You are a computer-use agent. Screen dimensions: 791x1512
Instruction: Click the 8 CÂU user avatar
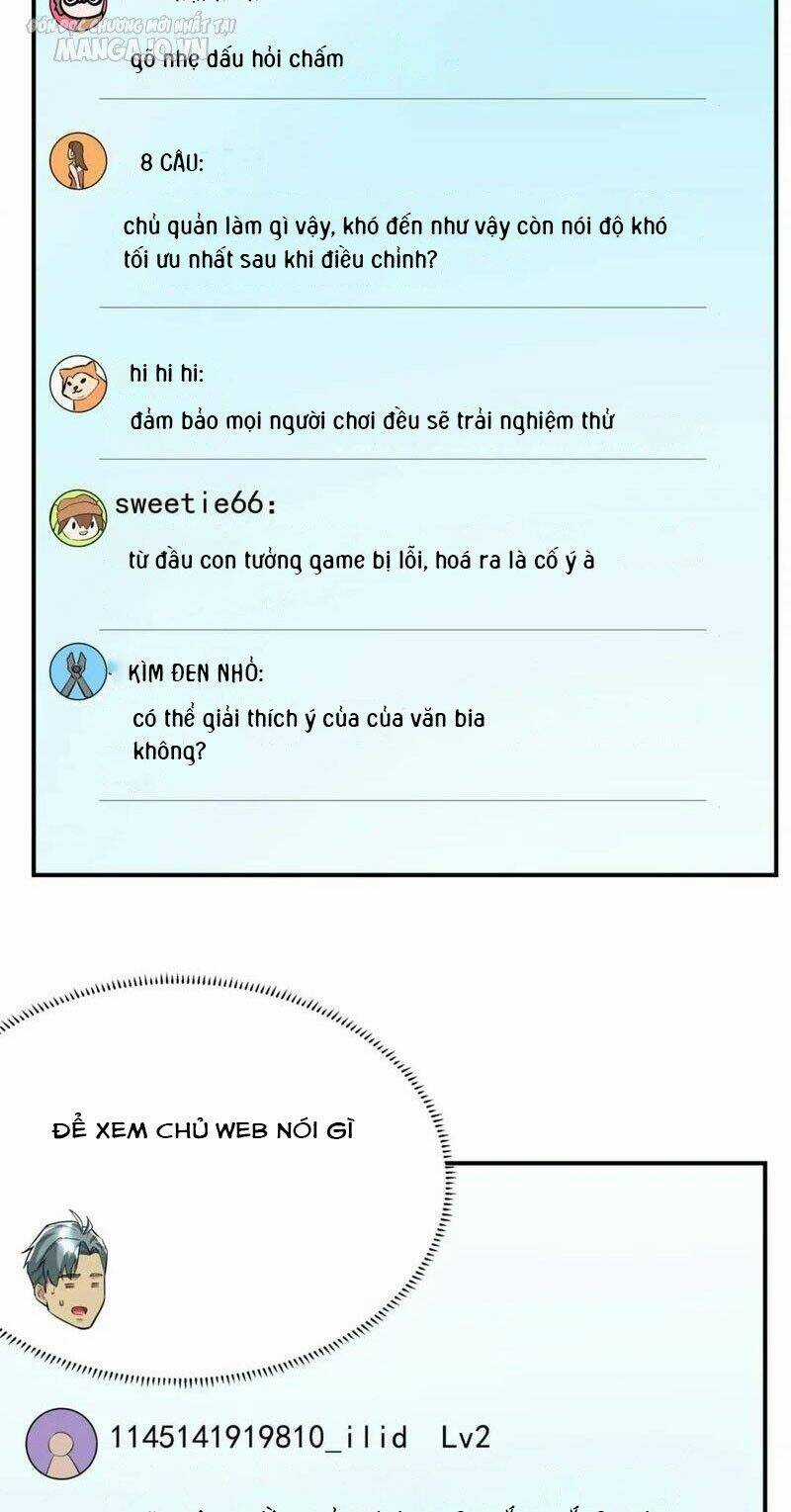tap(77, 160)
